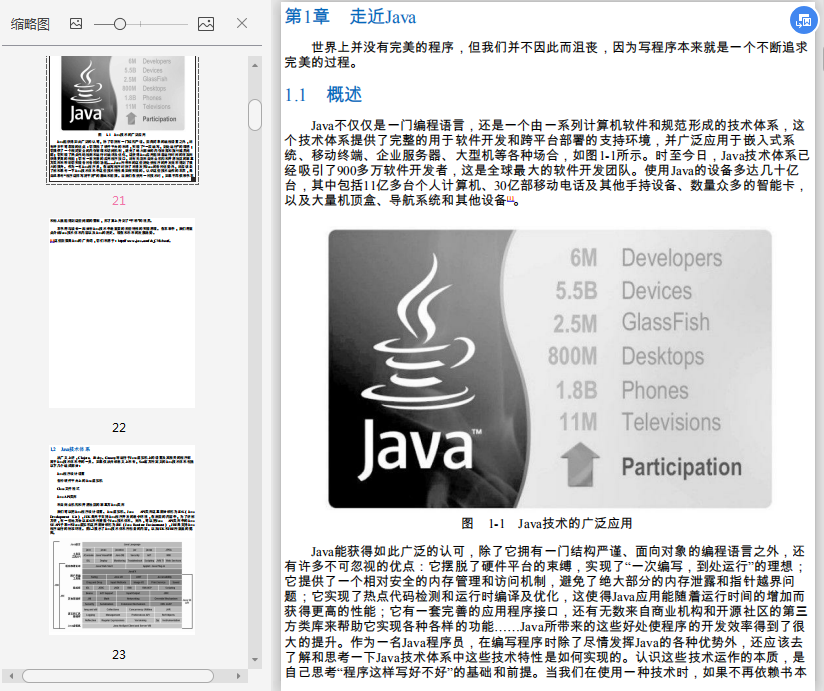
Task: Click the thumbnail size slider handle
Action: [120, 24]
